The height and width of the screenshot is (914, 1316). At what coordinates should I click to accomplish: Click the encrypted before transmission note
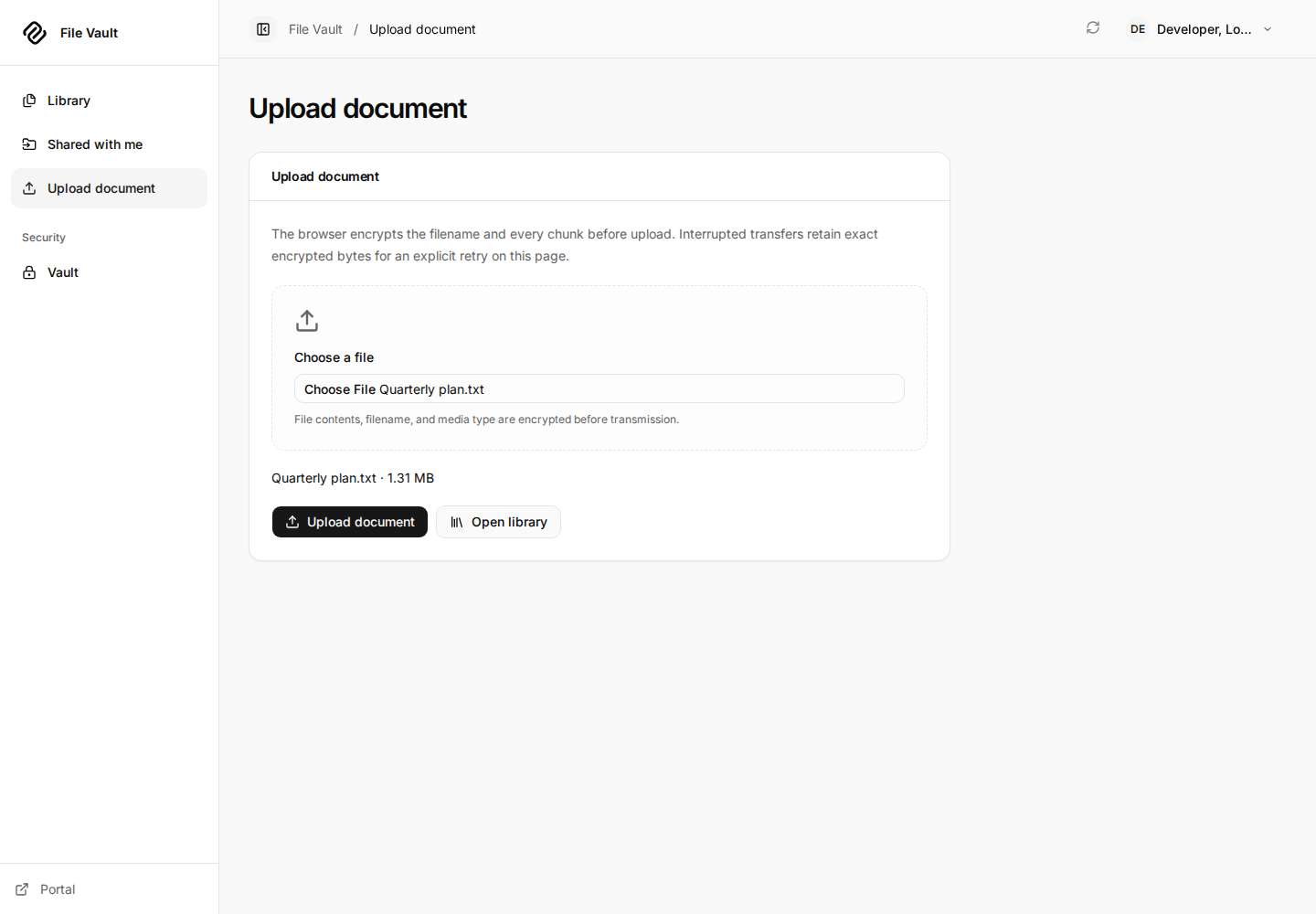[486, 420]
